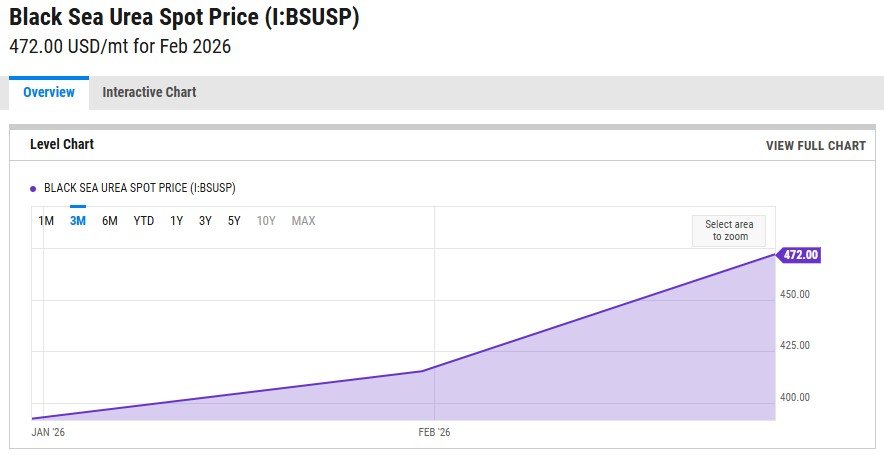Click the Black Sea Urea legend label

click(x=140, y=188)
